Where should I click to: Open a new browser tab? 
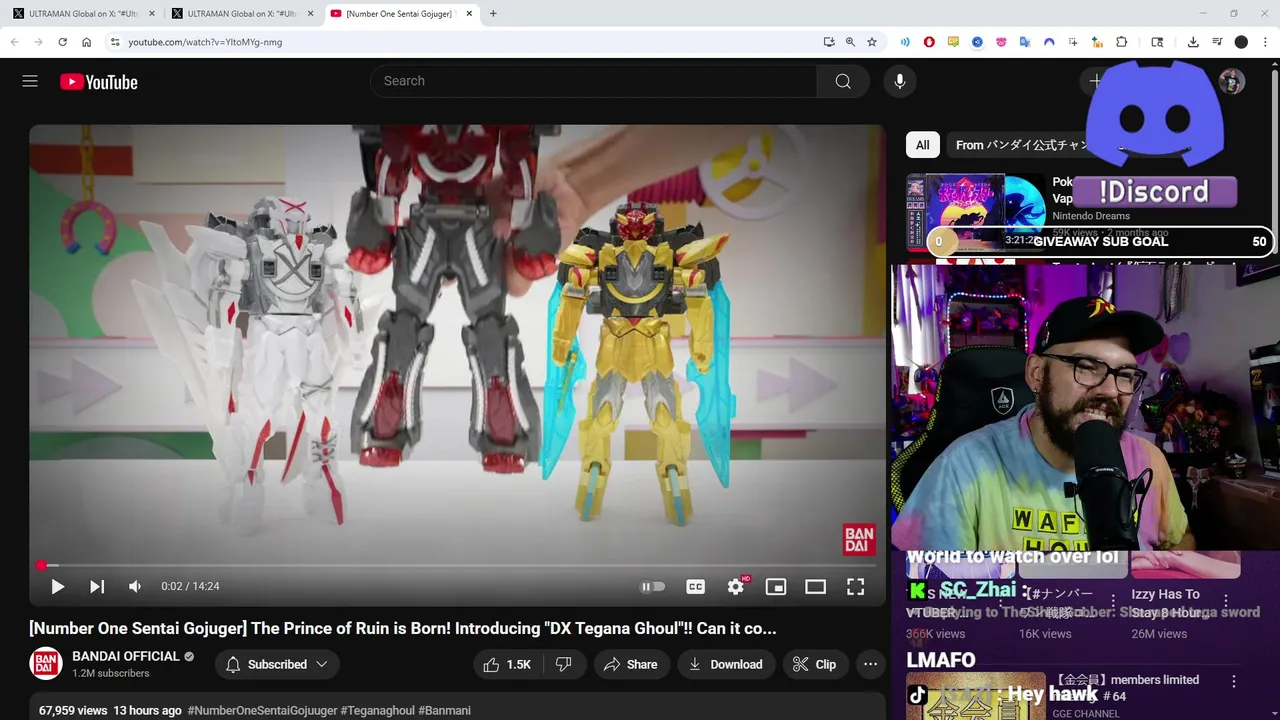click(x=493, y=14)
